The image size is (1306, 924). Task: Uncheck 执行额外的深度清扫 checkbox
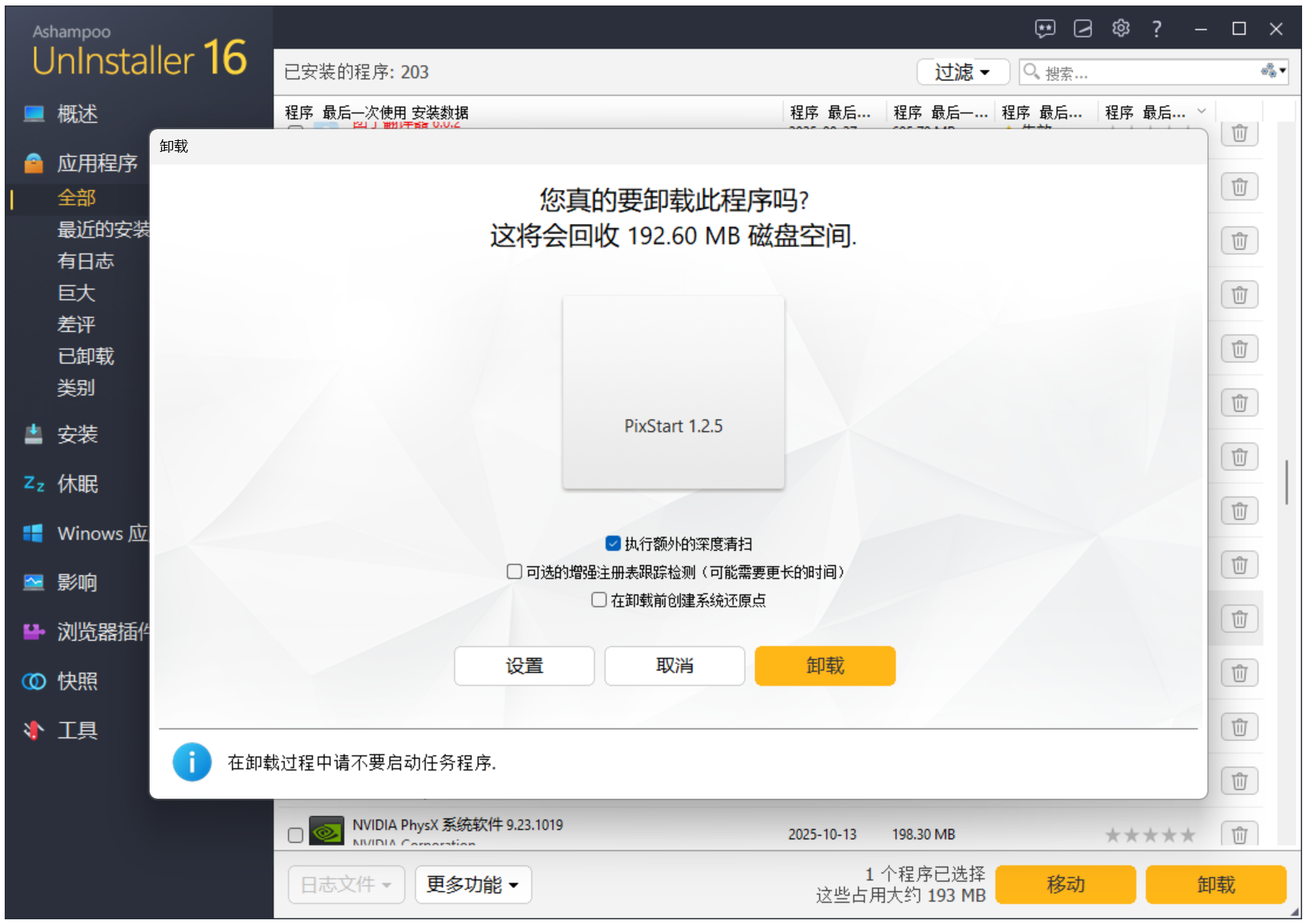pos(613,543)
